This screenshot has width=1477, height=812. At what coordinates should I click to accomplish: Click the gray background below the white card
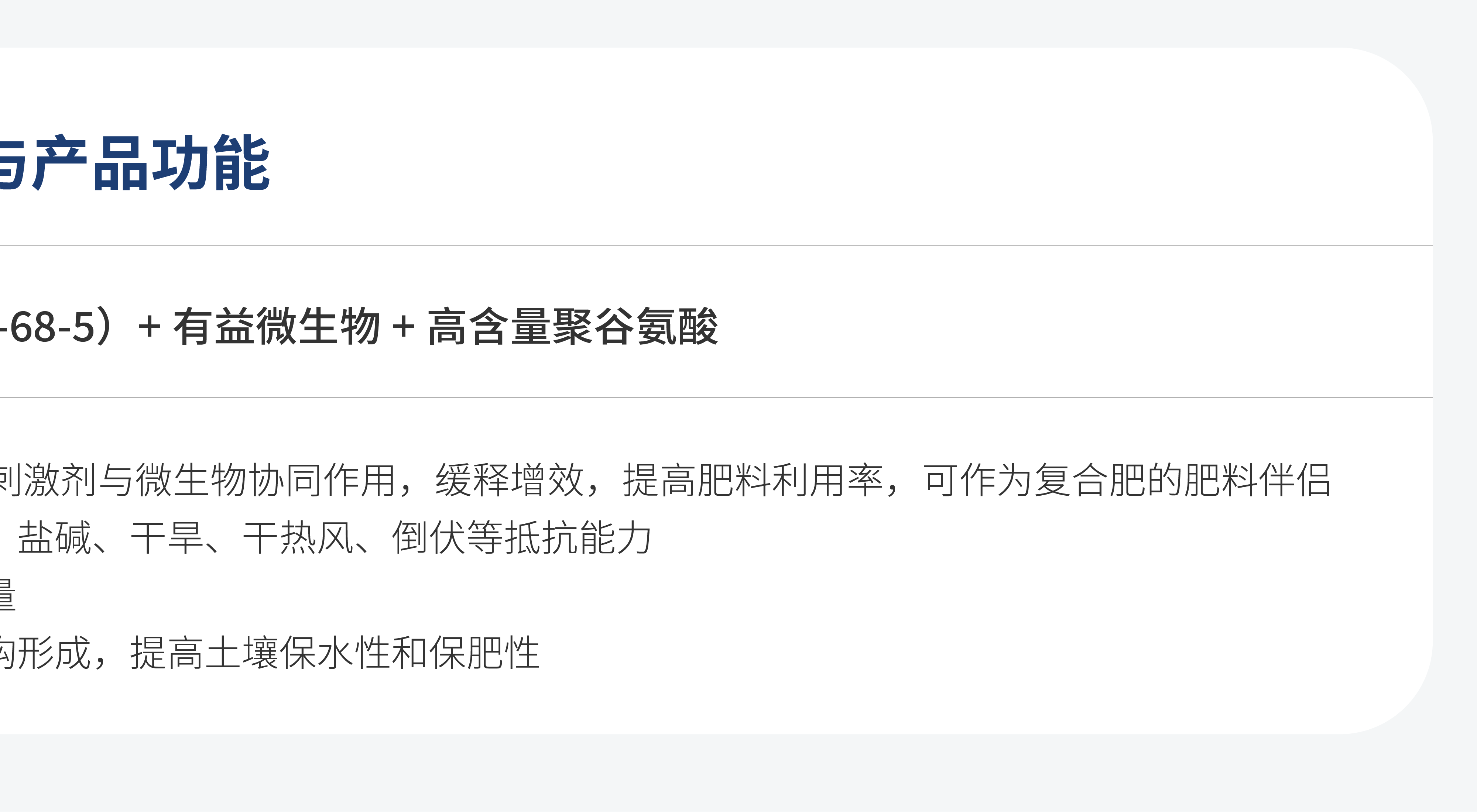pos(738,774)
